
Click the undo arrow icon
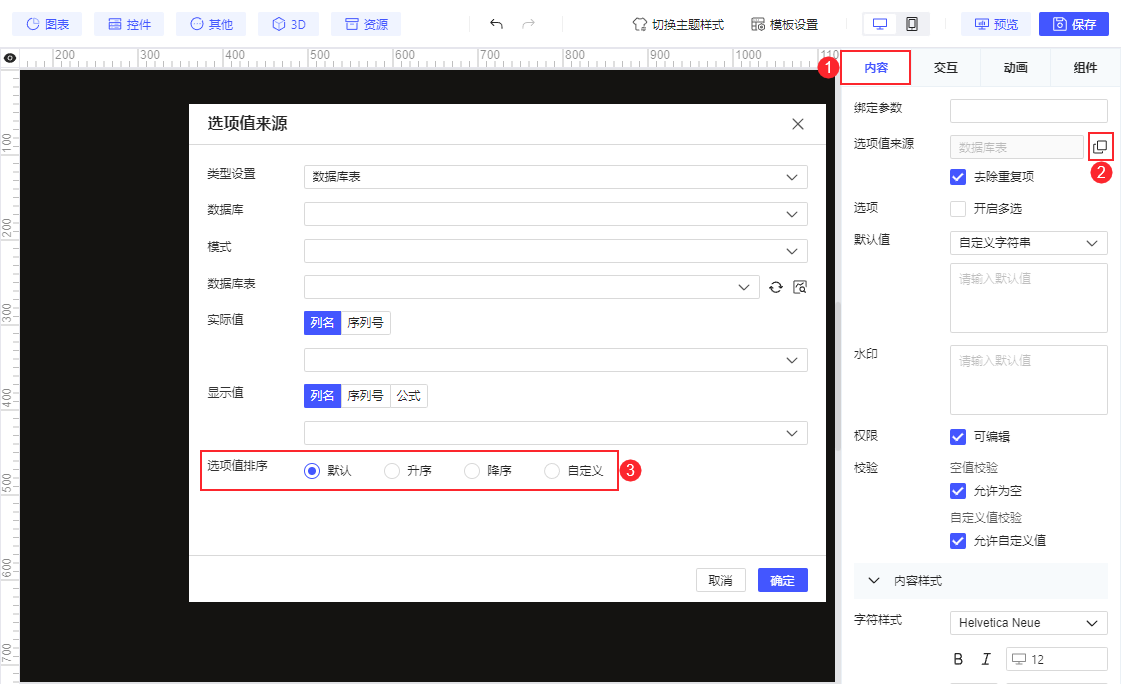[495, 22]
